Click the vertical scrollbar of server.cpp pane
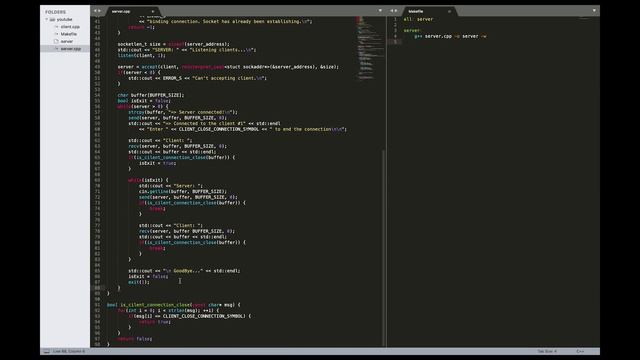 coord(384,247)
